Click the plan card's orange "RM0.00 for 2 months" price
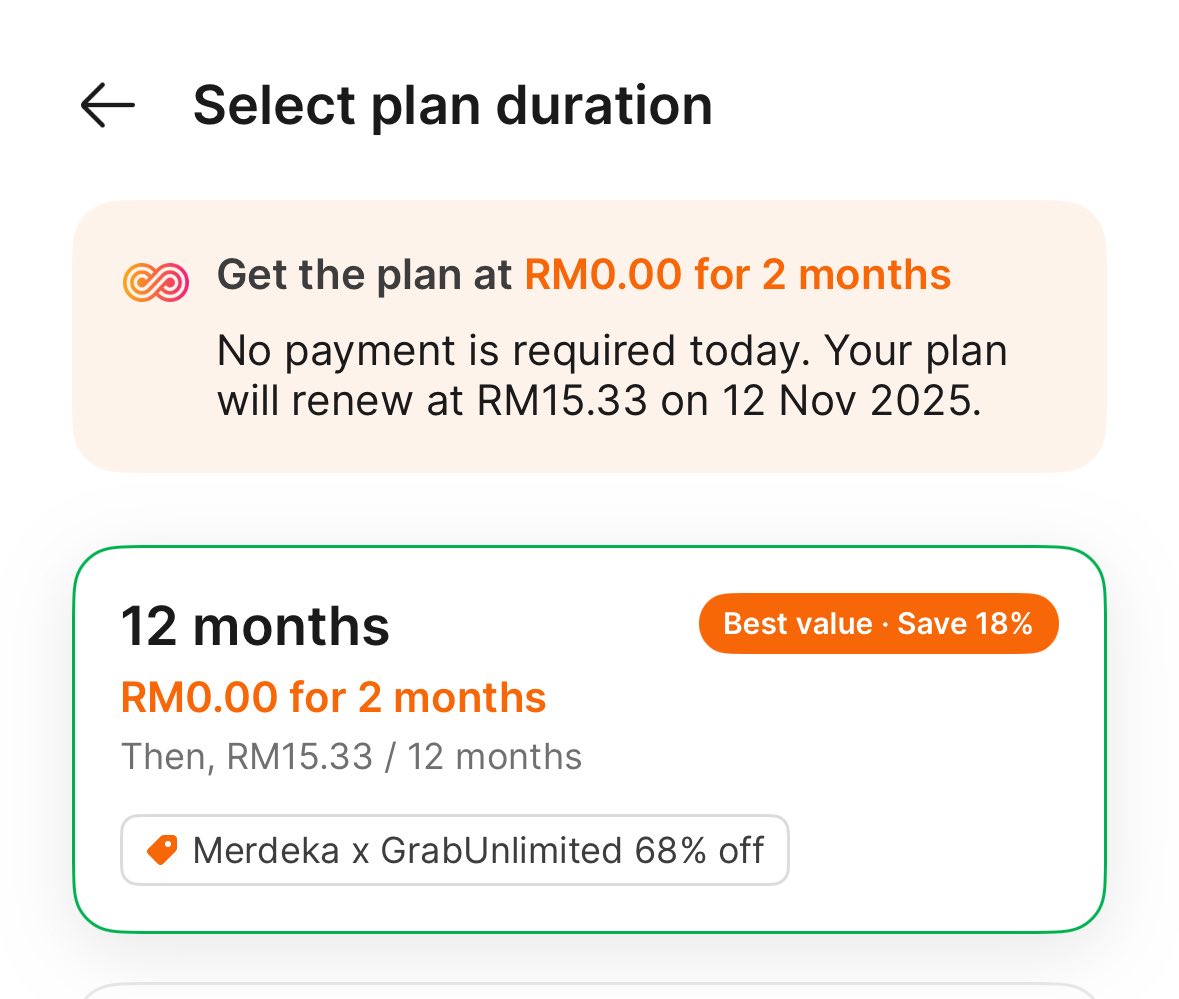The height and width of the screenshot is (999, 1179). pyautogui.click(x=333, y=697)
